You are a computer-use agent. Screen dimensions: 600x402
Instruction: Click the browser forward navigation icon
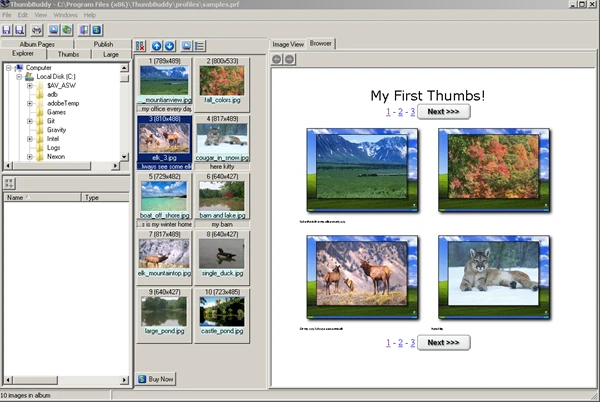(290, 59)
